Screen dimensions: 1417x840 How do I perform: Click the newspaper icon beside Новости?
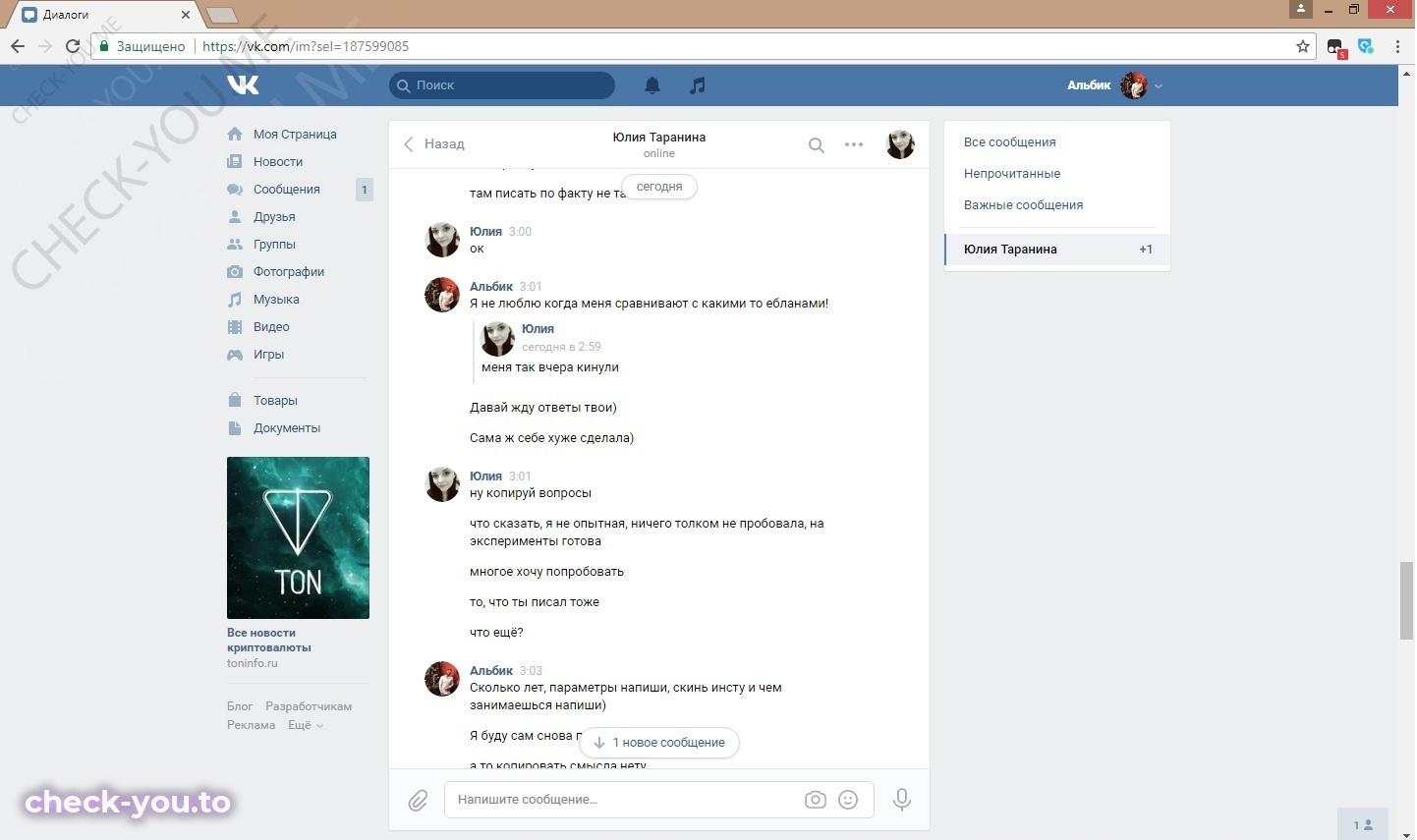pyautogui.click(x=235, y=162)
